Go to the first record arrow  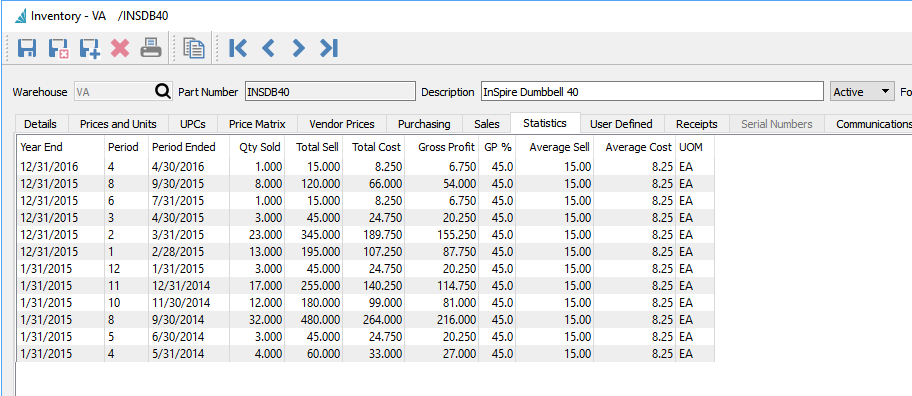238,48
